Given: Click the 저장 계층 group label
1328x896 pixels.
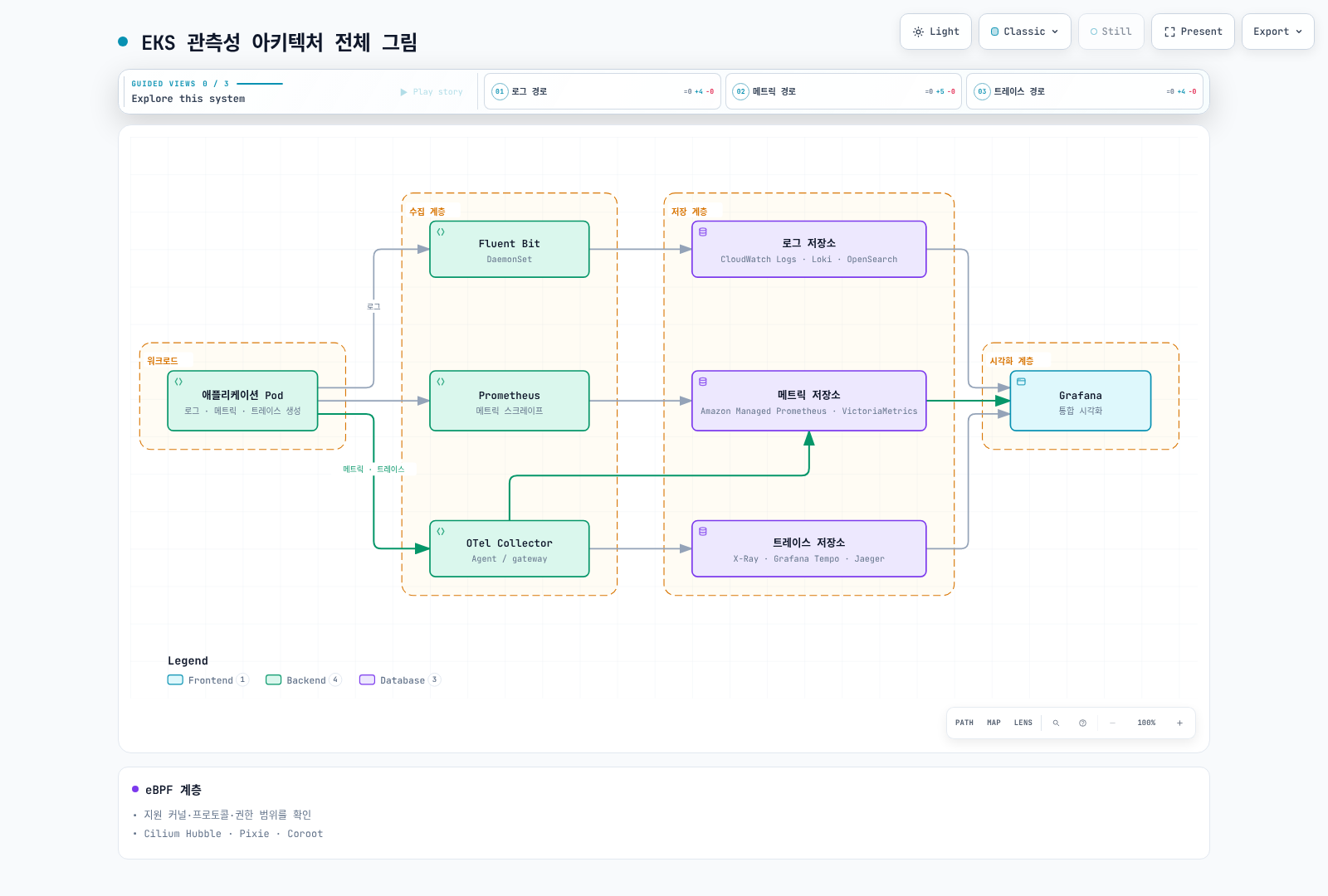Looking at the screenshot, I should [689, 212].
